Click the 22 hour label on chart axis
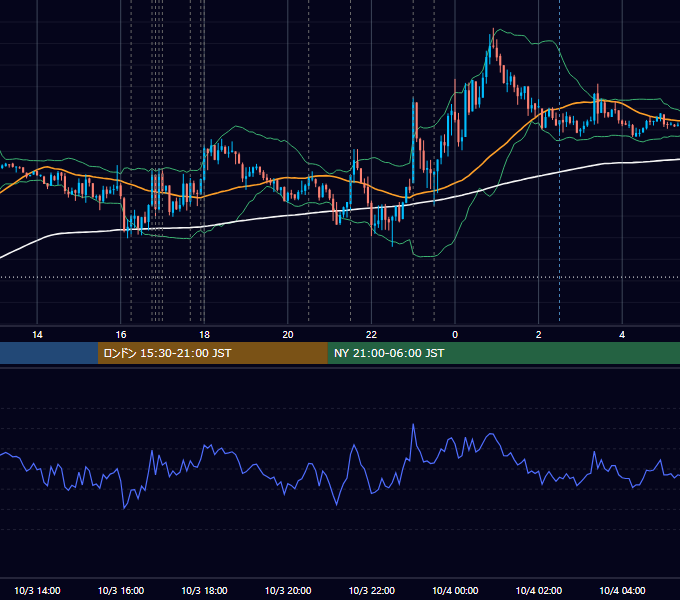The width and height of the screenshot is (680, 600). click(371, 335)
